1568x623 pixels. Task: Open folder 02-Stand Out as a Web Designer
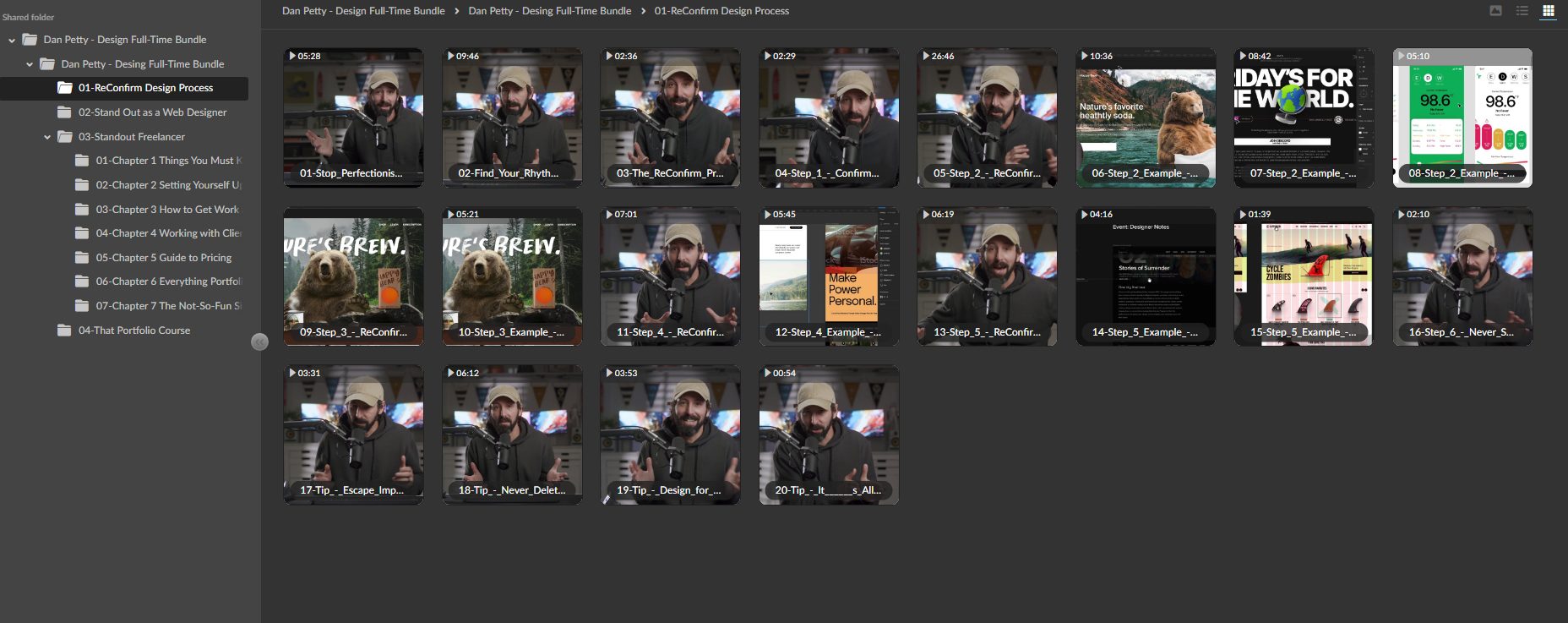tap(152, 112)
